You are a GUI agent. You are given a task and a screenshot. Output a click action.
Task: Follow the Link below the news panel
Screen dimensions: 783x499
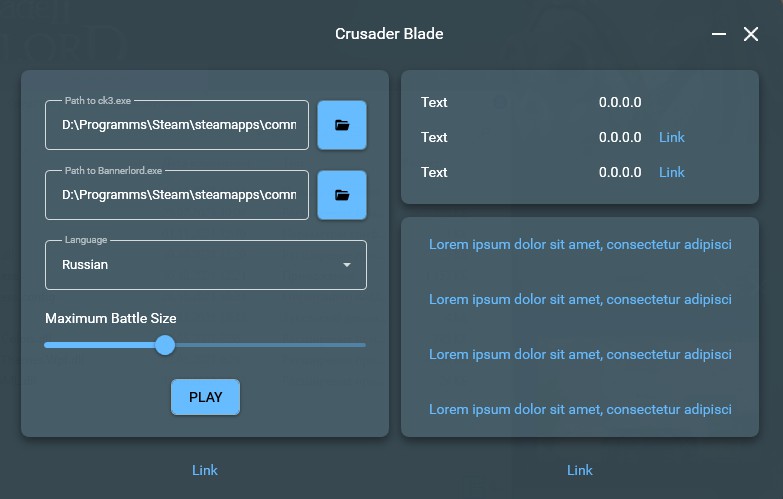pos(580,470)
